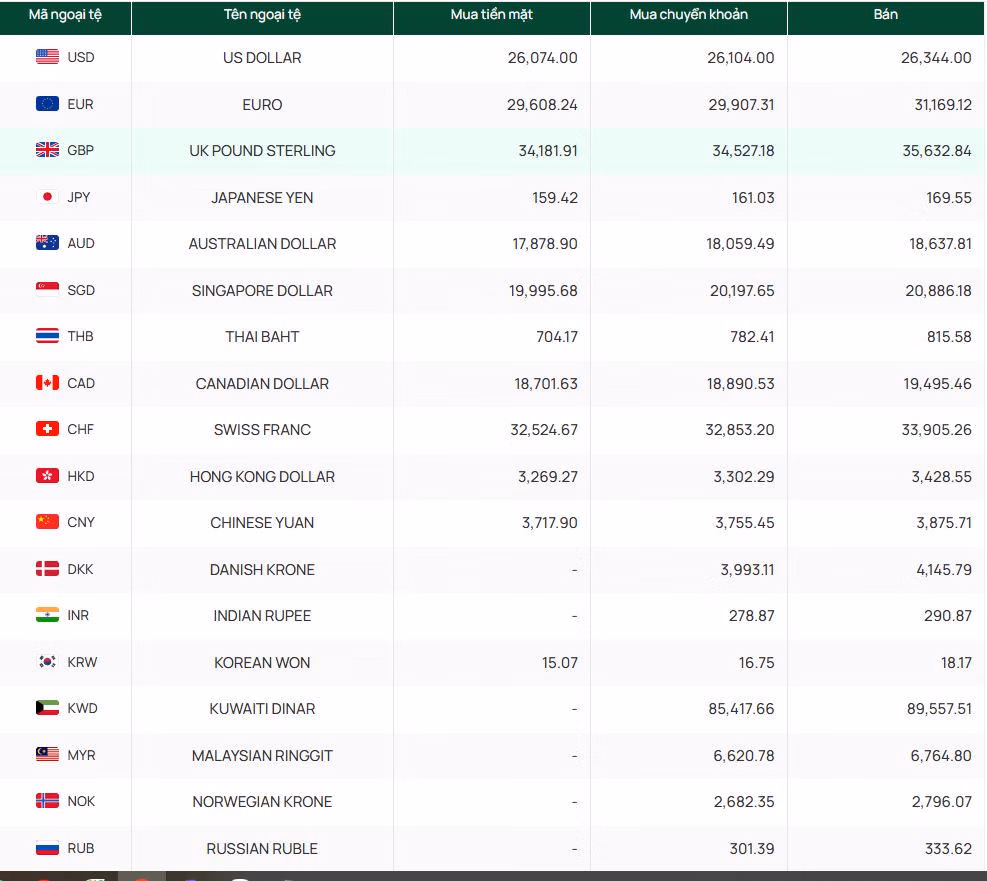Click the US flag icon beside USD
This screenshot has height=881, width=987.
point(47,57)
